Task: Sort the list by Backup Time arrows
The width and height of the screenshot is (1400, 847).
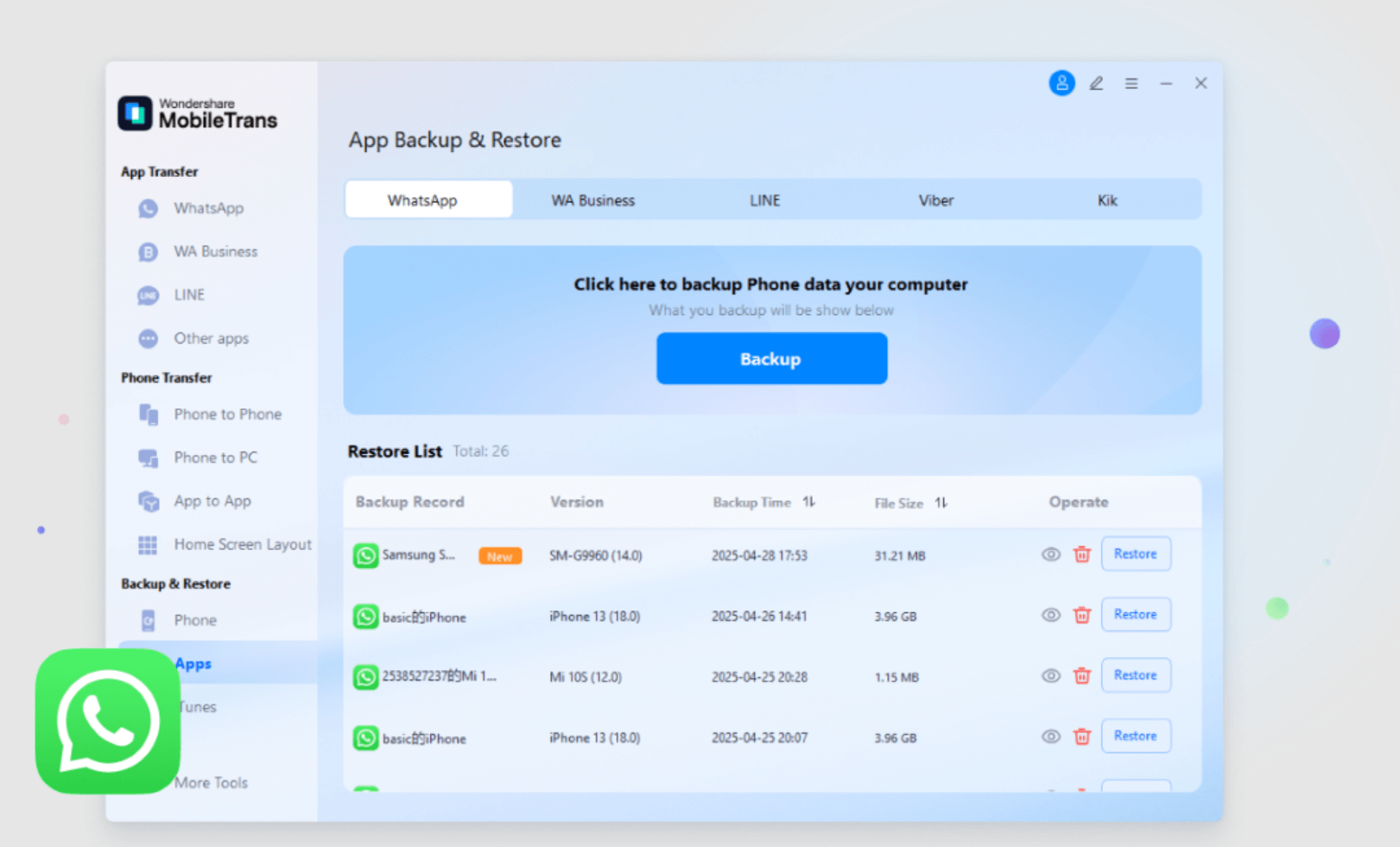Action: coord(808,502)
